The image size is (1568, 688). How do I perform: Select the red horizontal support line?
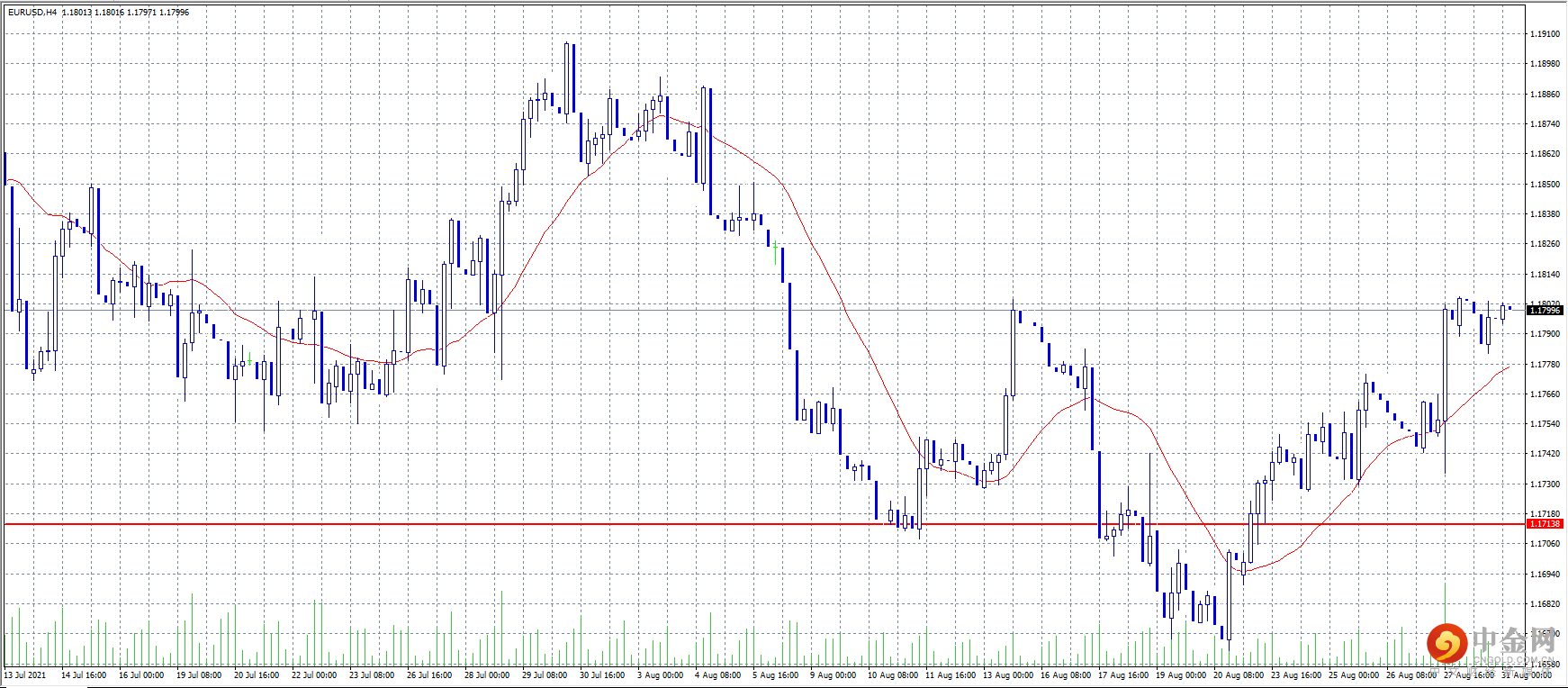tap(765, 523)
